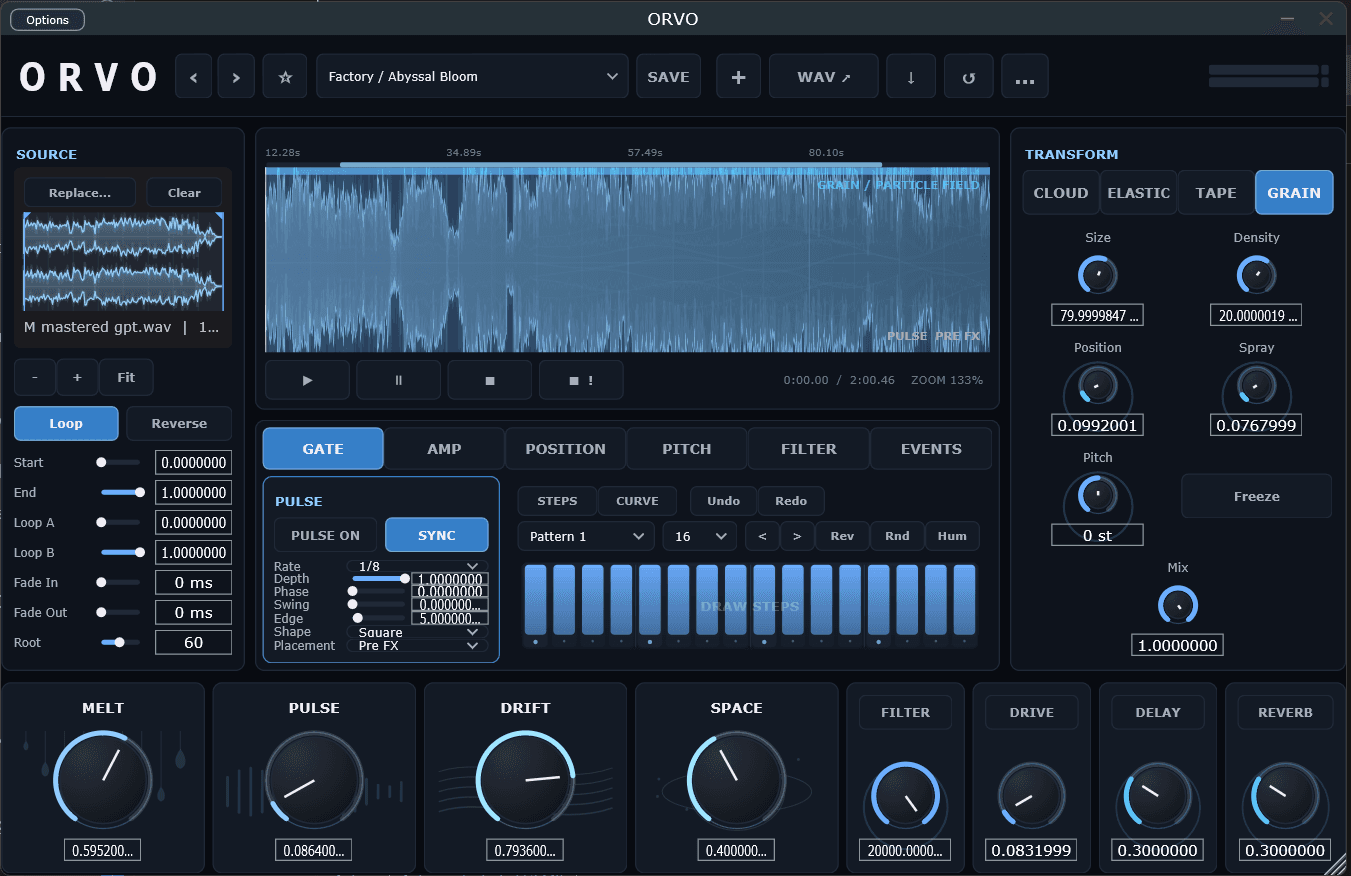Select the CLOUD transform mode
The image size is (1351, 876).
click(1061, 193)
